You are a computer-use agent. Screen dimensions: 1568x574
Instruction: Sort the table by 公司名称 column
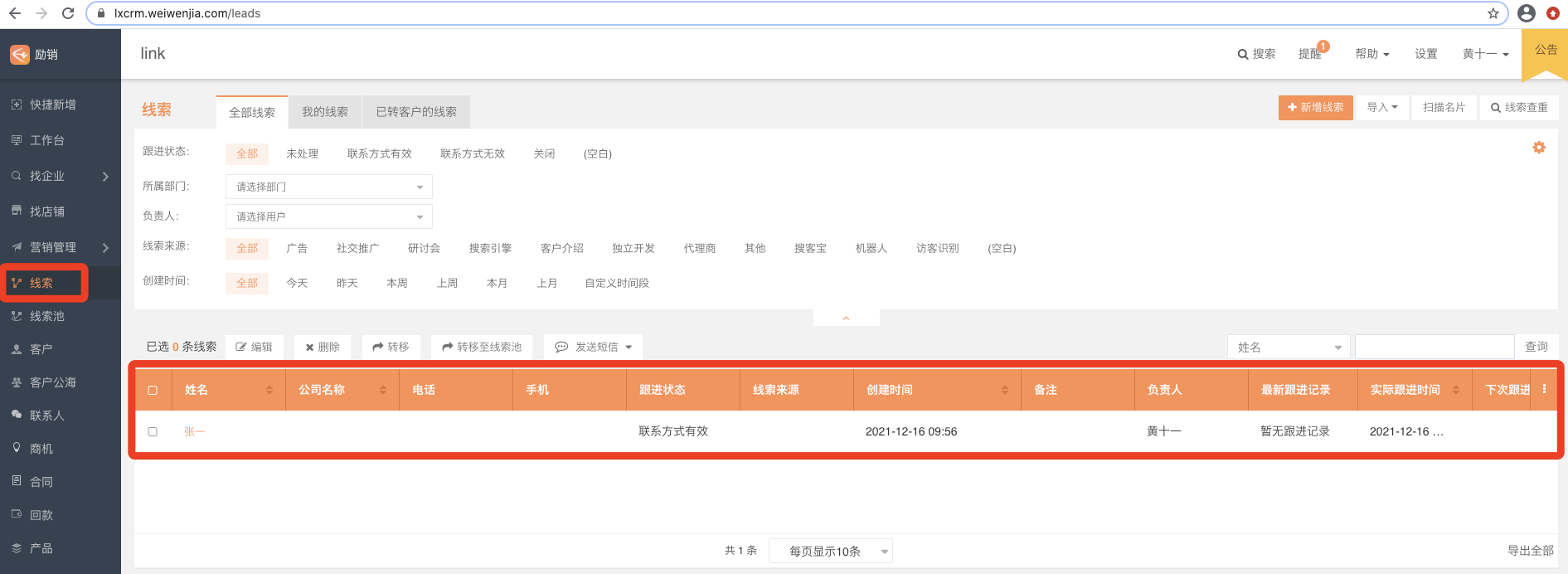pyautogui.click(x=383, y=390)
